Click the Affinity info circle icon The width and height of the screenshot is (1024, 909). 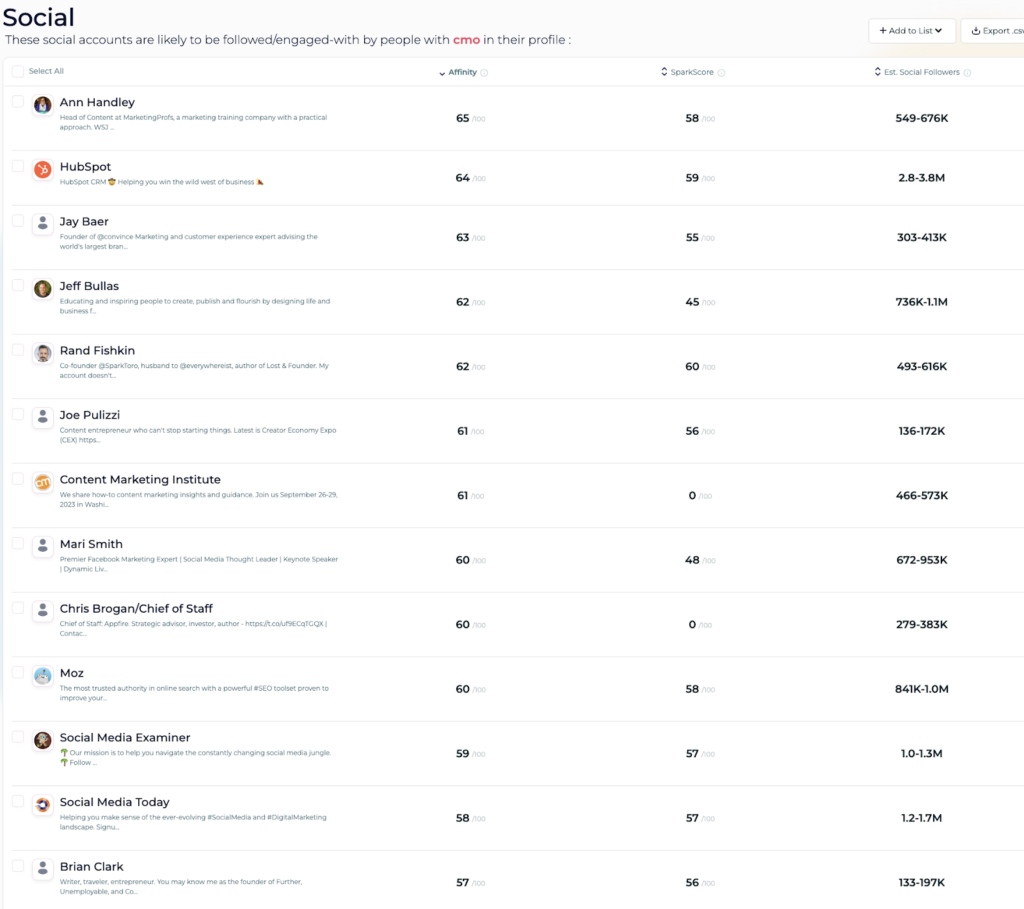click(x=484, y=73)
